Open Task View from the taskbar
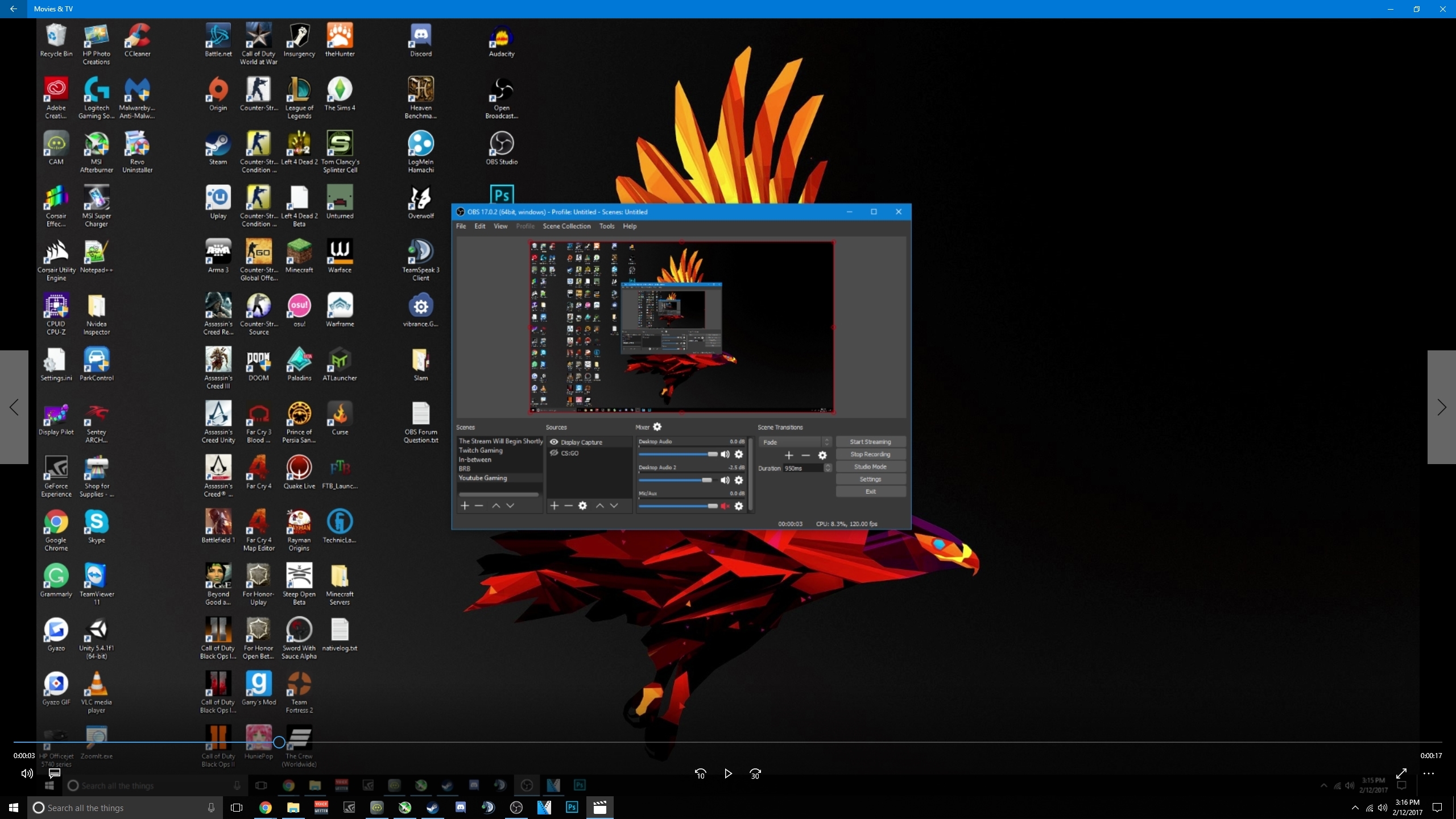 [237, 808]
